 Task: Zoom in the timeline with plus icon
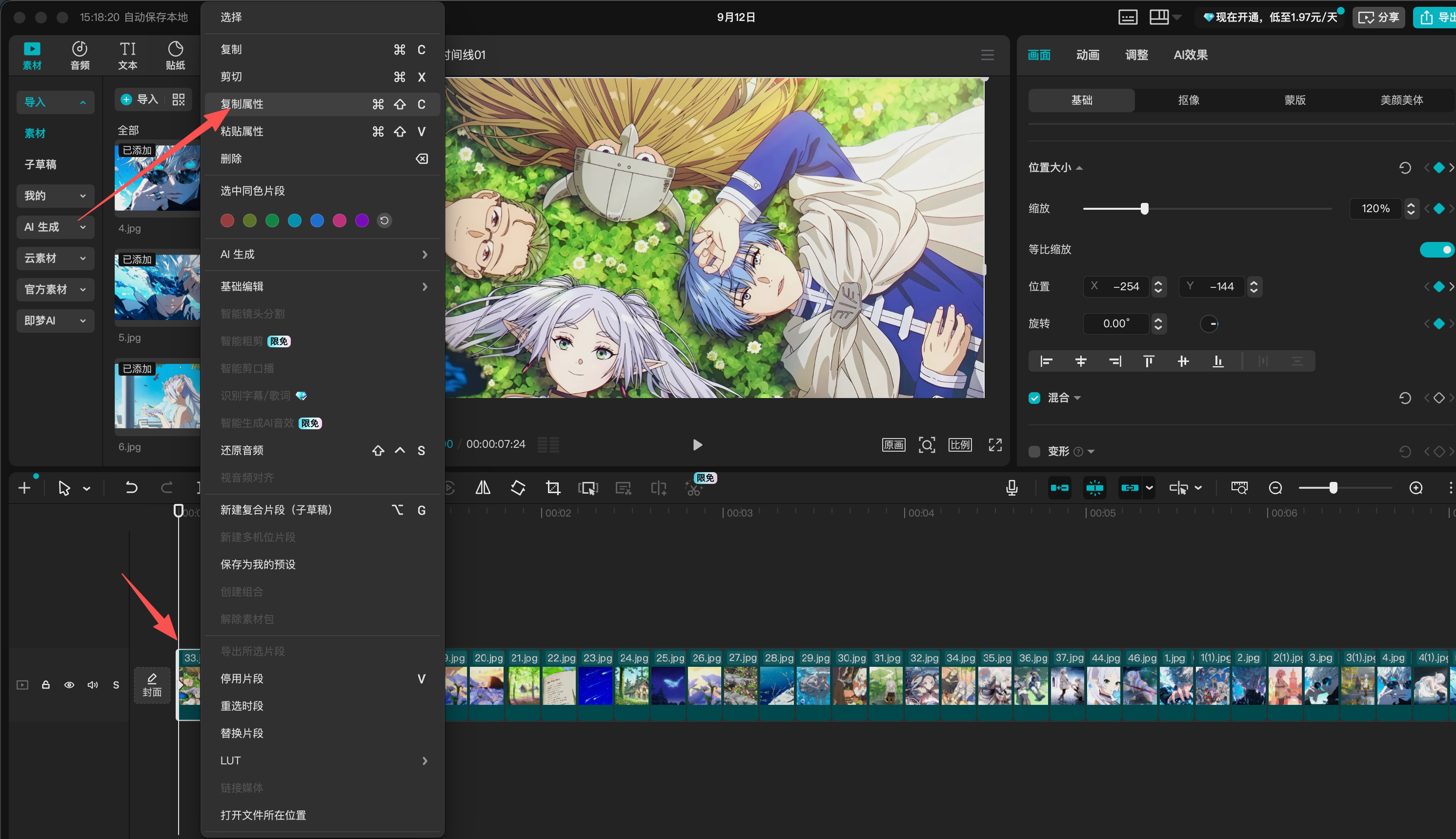[x=1416, y=488]
